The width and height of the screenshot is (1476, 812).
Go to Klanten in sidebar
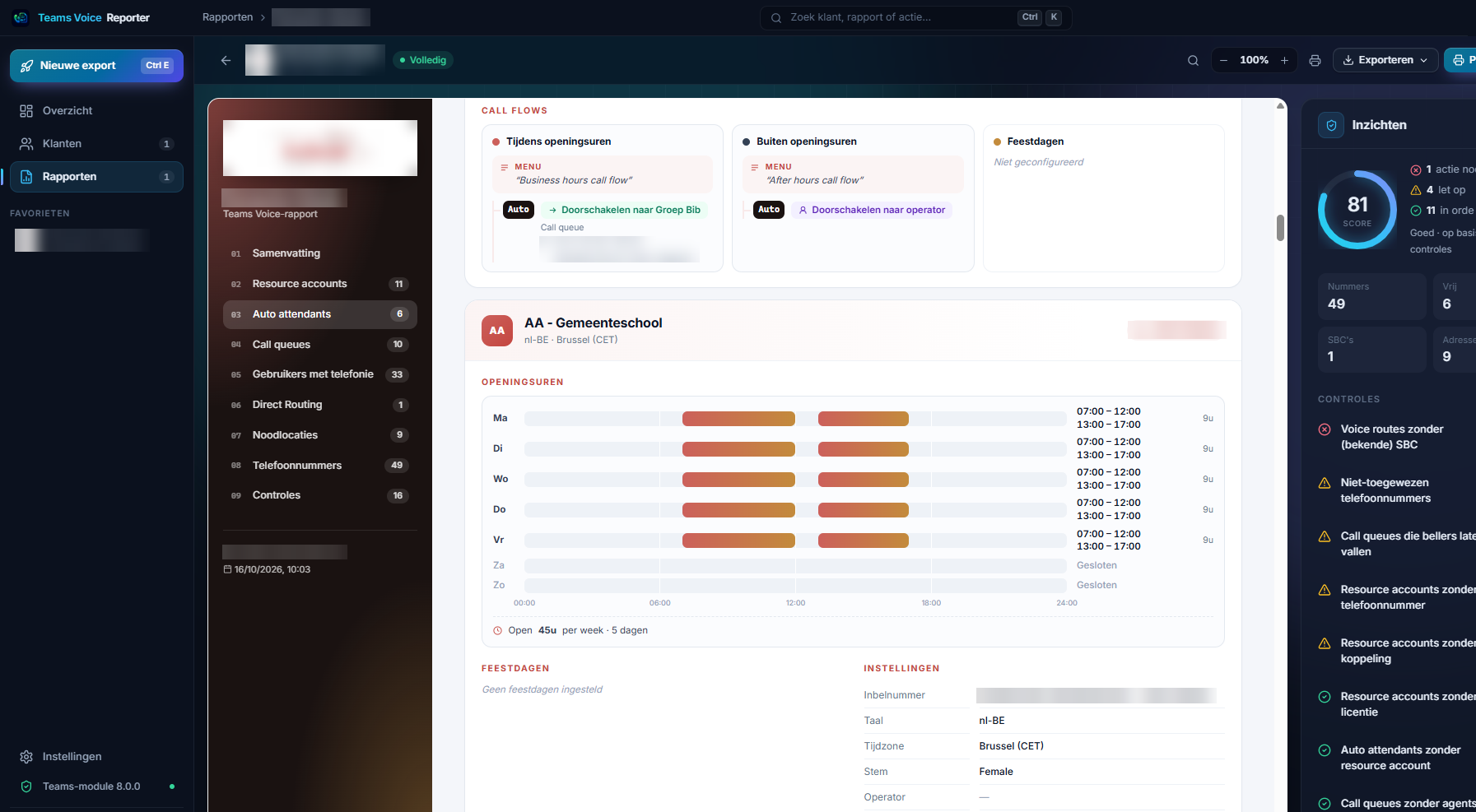point(96,144)
